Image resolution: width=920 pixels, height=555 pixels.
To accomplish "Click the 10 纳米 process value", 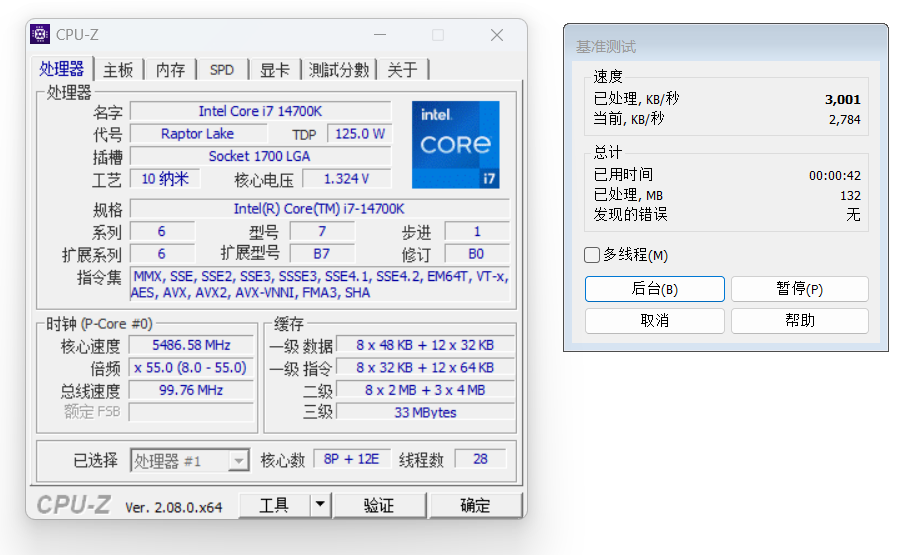I will 165,179.
